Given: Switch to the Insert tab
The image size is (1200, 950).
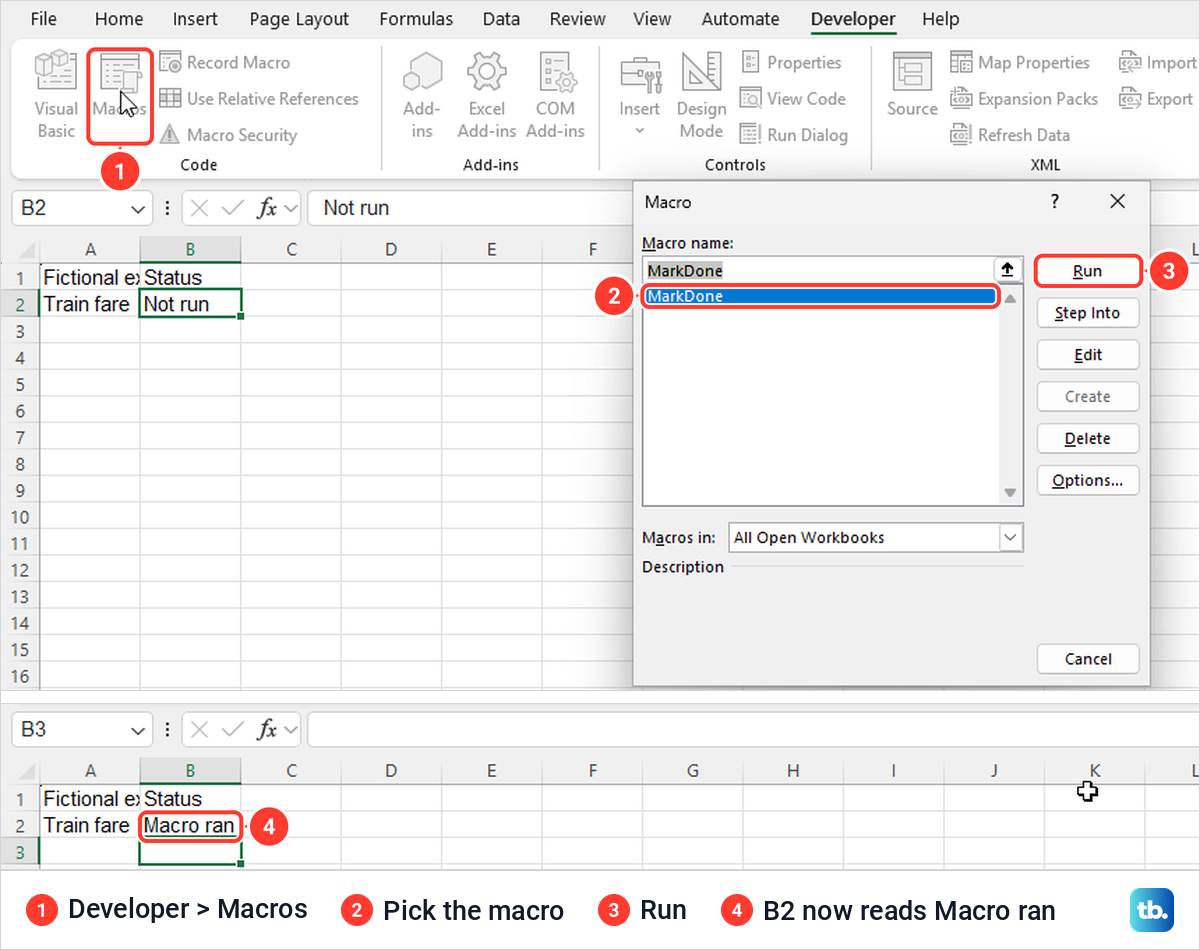Looking at the screenshot, I should pos(196,18).
